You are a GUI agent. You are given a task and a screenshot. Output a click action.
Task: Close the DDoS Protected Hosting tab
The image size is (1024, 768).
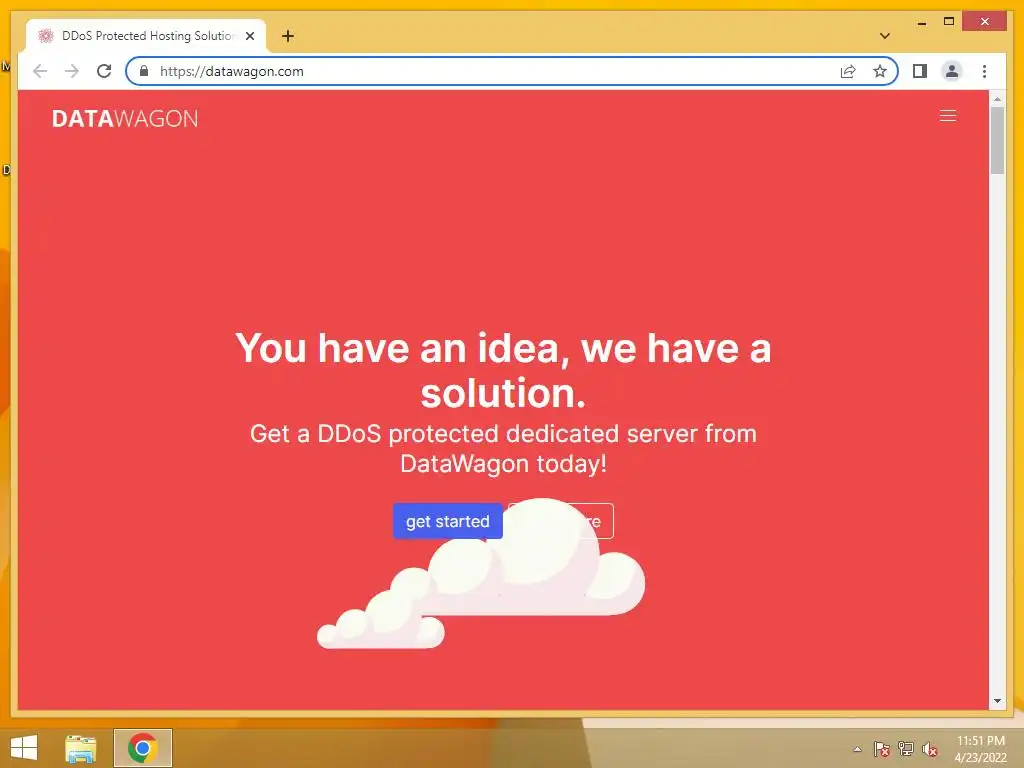pyautogui.click(x=249, y=36)
